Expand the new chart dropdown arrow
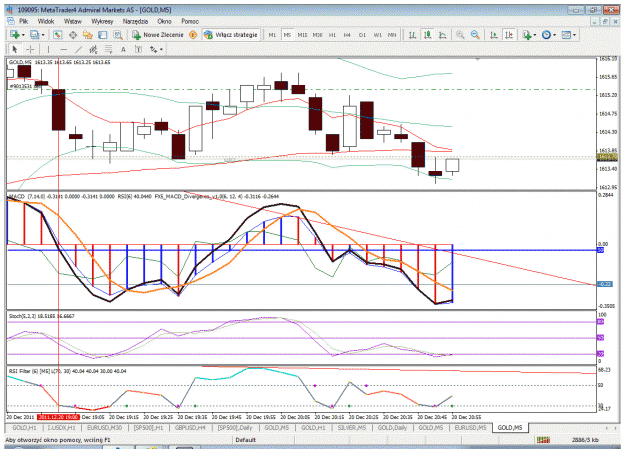625x449 pixels. tap(24, 35)
